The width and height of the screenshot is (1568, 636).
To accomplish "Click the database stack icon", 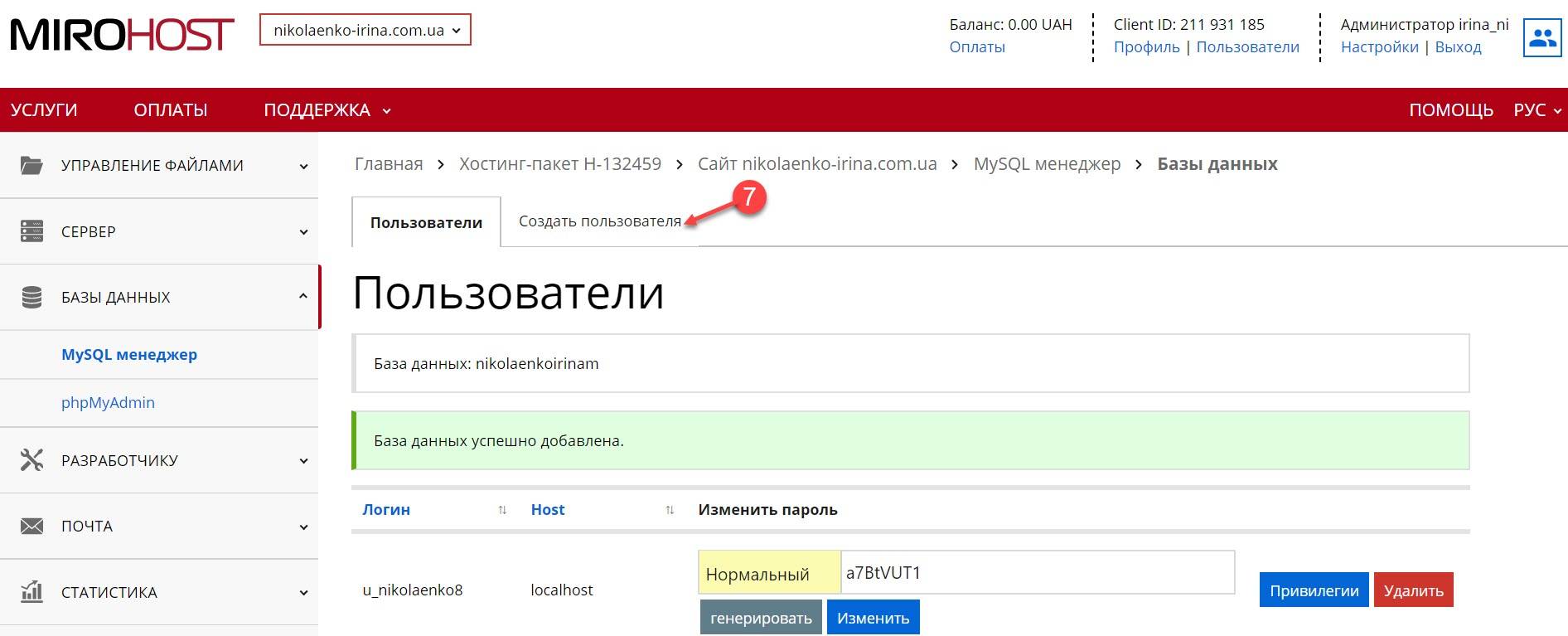I will [31, 297].
